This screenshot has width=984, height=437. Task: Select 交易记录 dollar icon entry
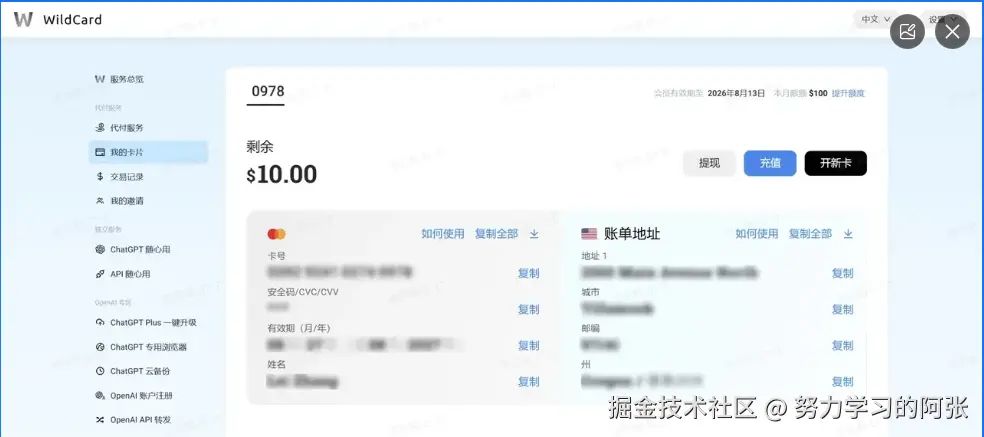(119, 177)
